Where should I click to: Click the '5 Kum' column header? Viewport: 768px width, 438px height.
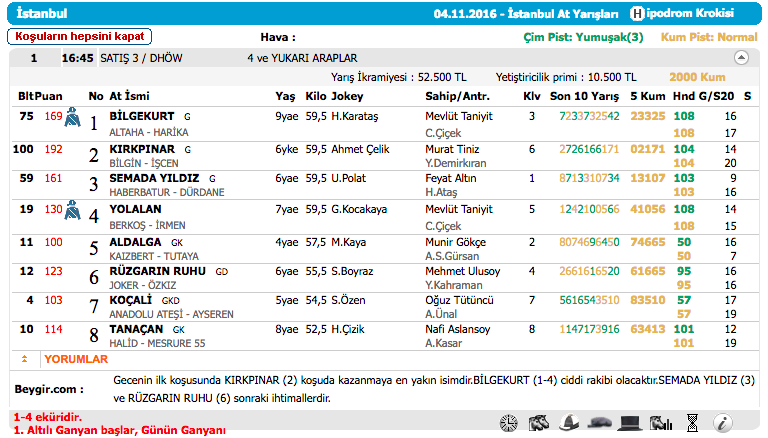point(648,96)
